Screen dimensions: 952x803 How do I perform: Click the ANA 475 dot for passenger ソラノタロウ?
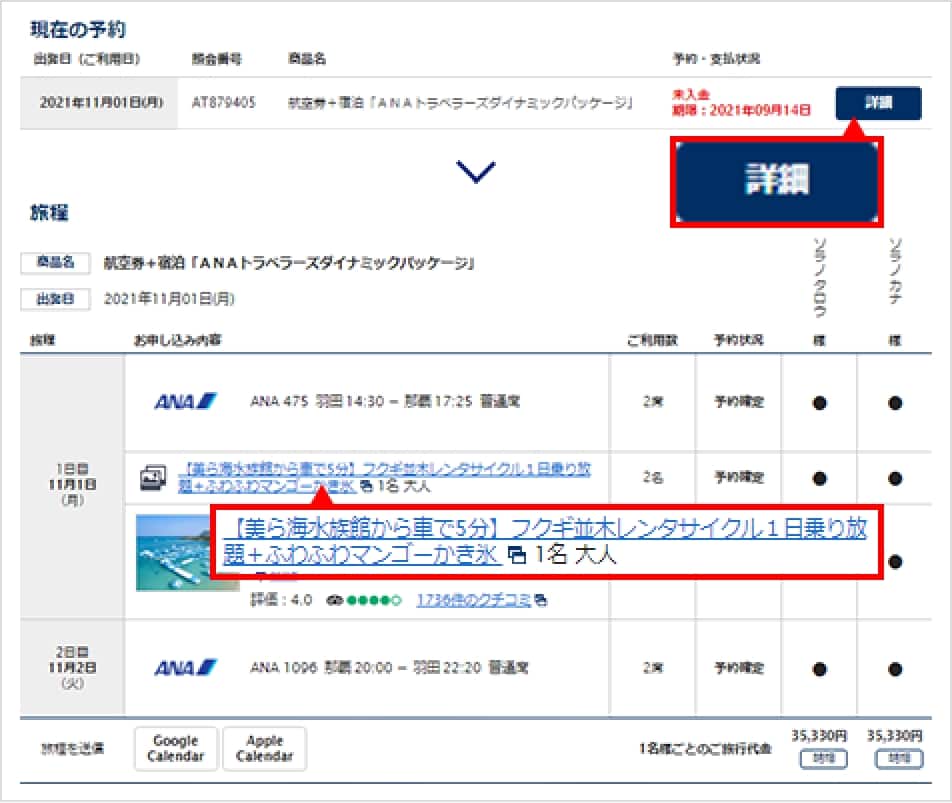point(819,403)
